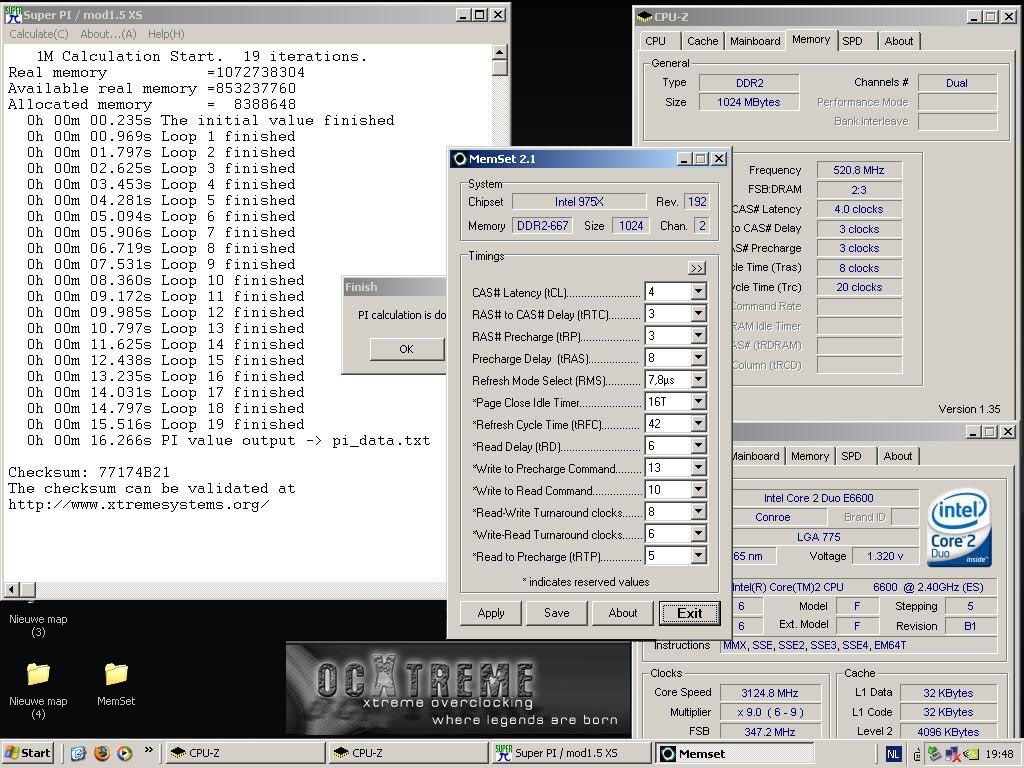Viewport: 1024px width, 768px height.
Task: Click Super PI vertical scrollbar up arrow
Action: (500, 52)
